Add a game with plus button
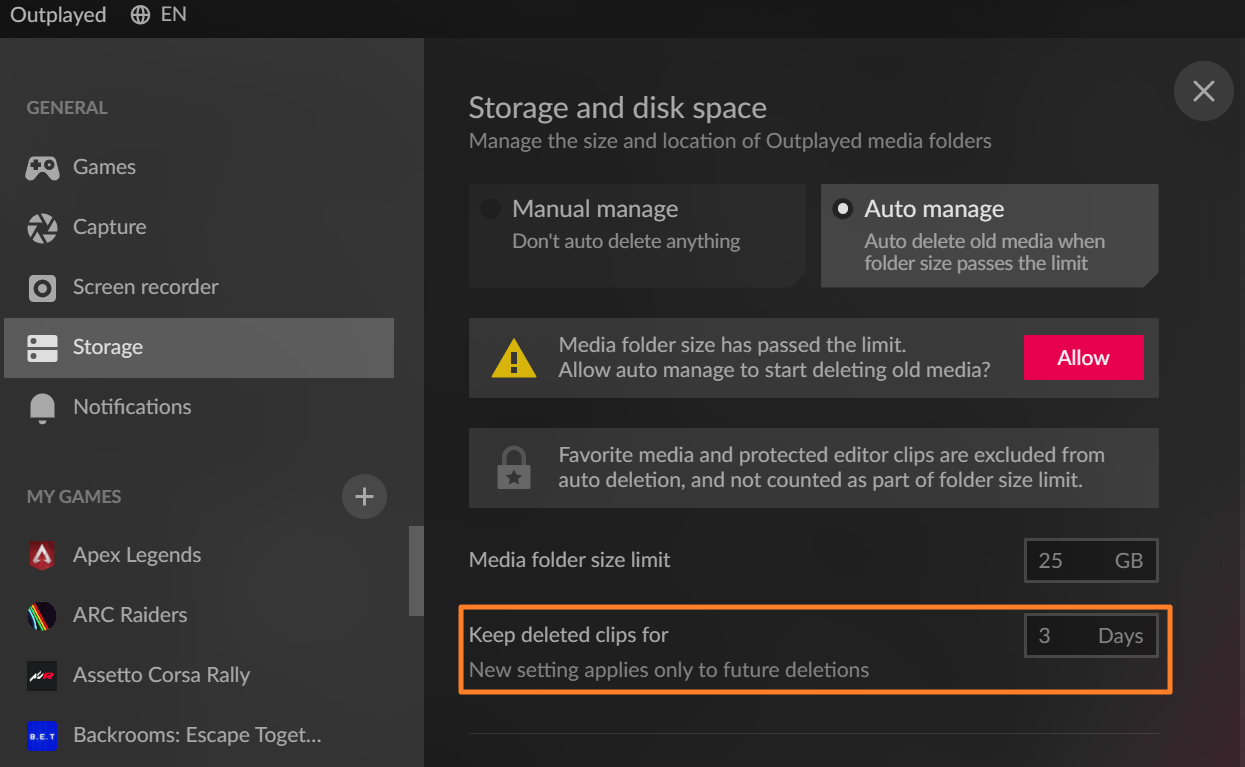This screenshot has height=767, width=1245. click(364, 497)
